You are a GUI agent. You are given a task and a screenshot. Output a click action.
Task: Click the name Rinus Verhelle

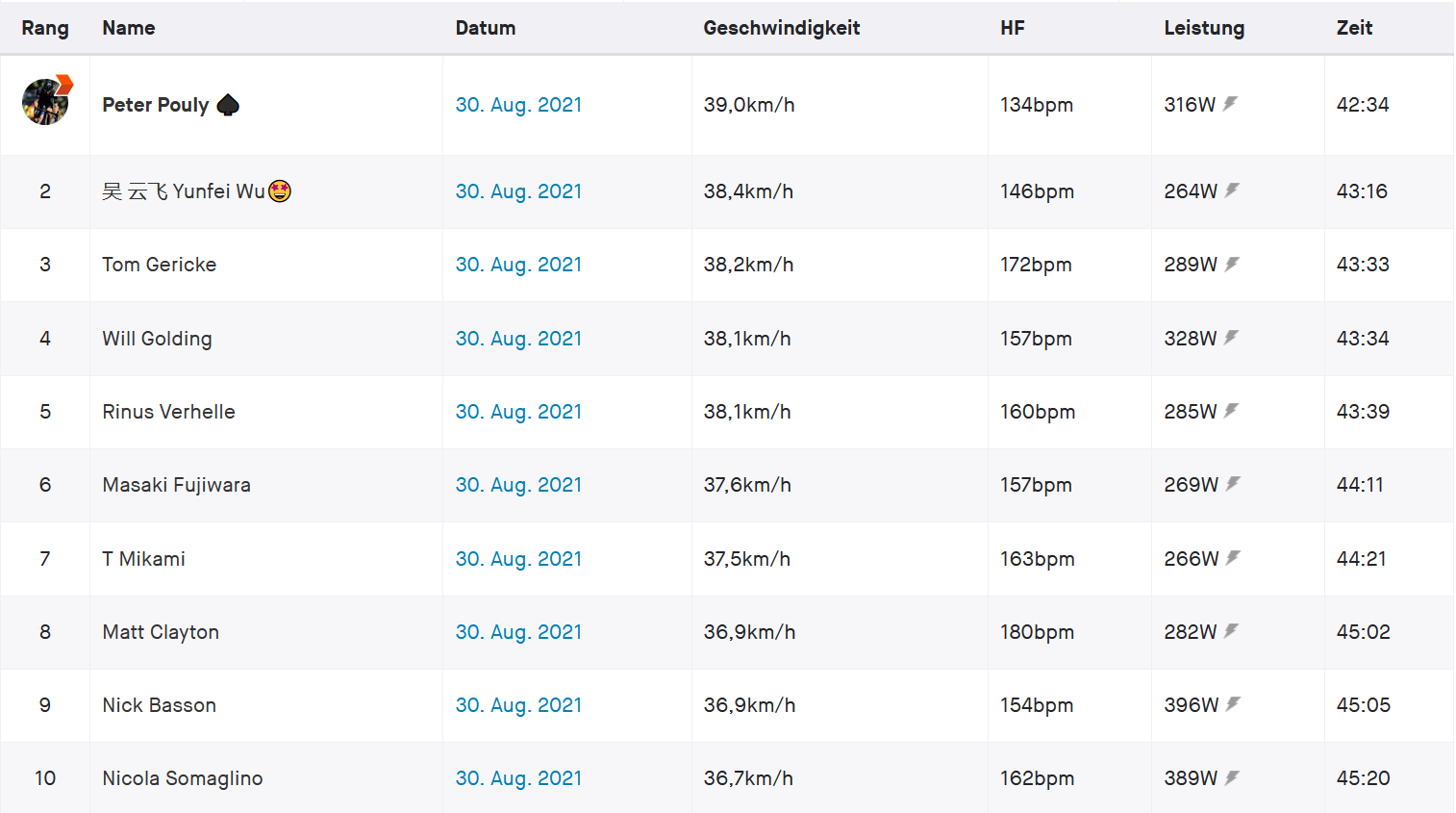(x=169, y=412)
